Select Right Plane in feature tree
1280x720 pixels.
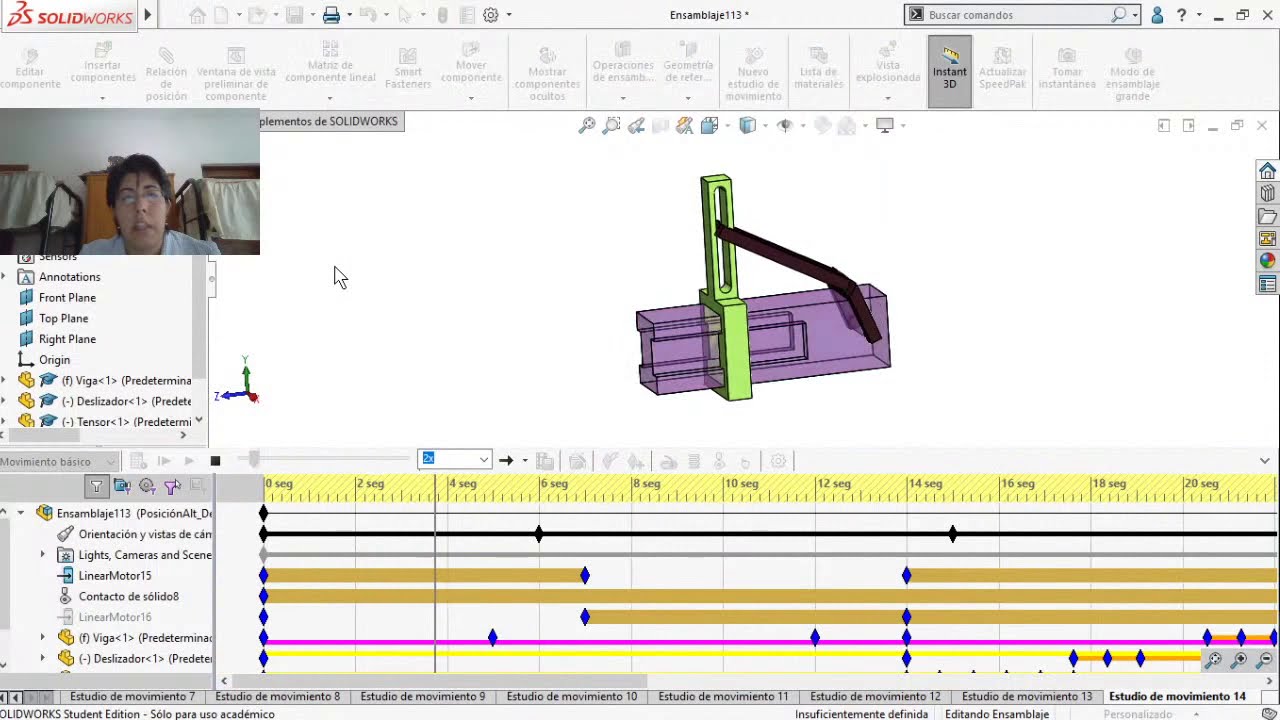tap(67, 339)
